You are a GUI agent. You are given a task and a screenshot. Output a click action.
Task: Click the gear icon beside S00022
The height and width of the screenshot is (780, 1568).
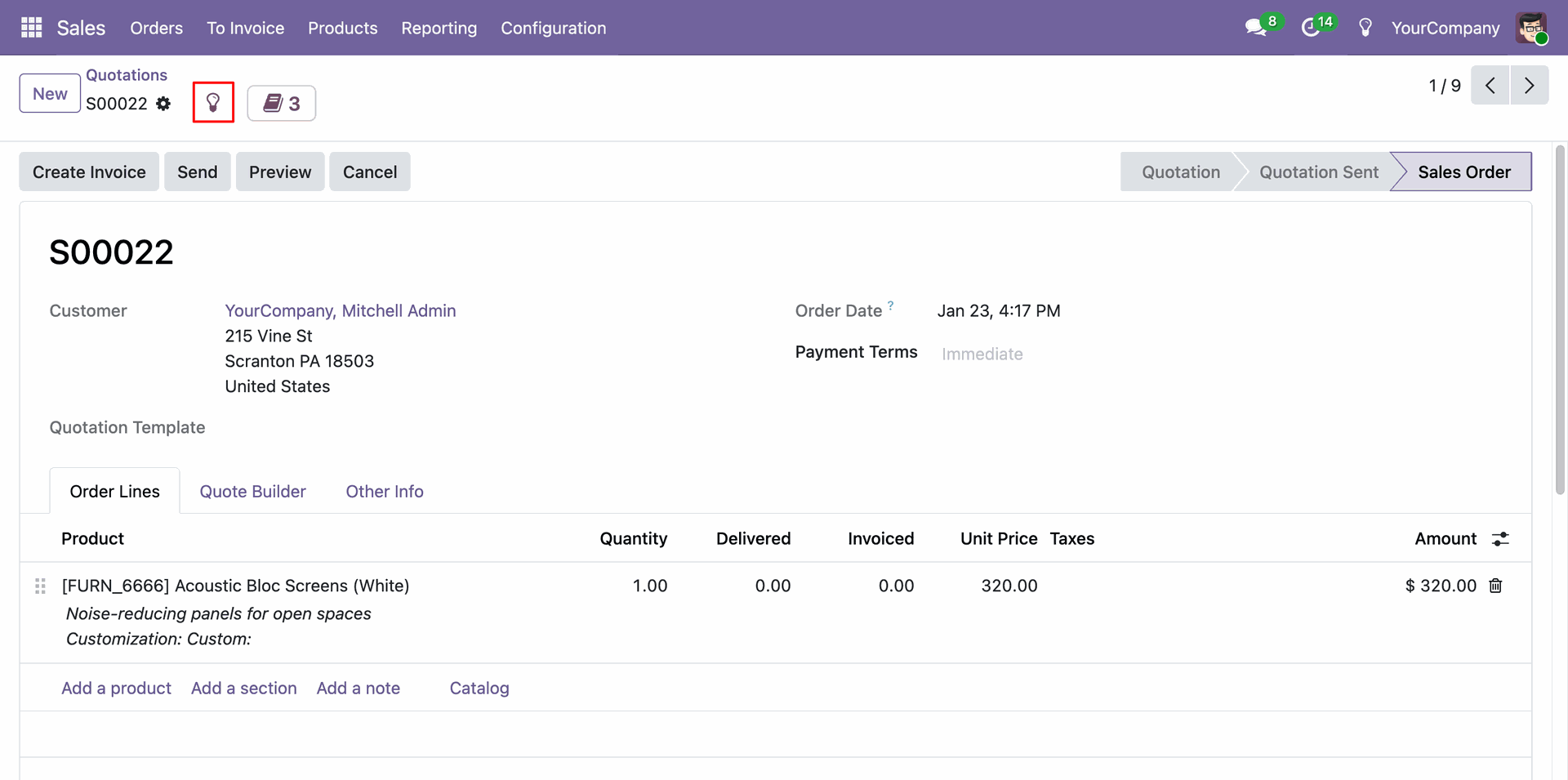[x=163, y=104]
